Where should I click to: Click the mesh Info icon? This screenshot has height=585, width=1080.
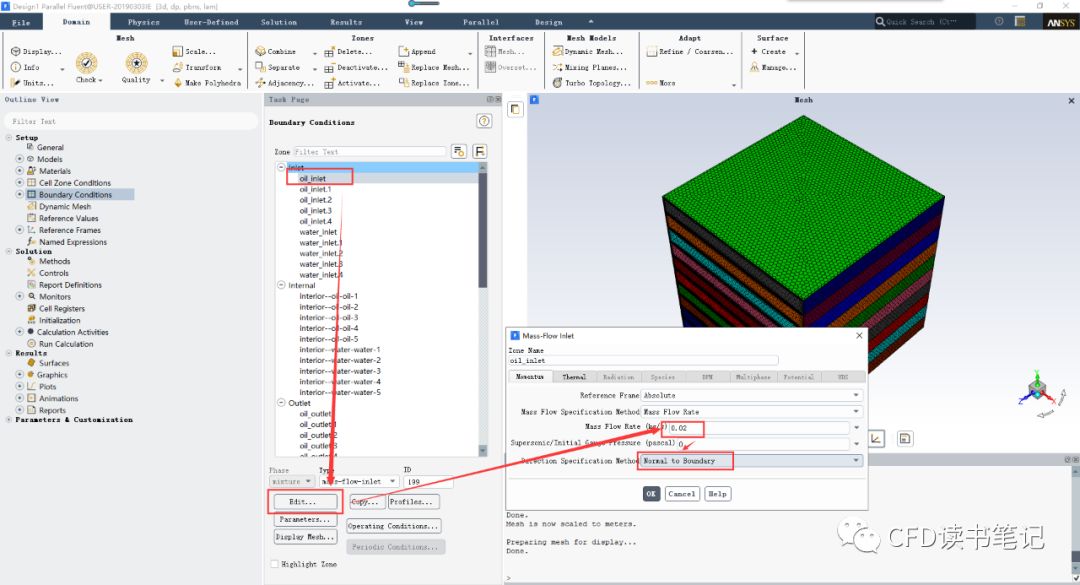point(16,68)
